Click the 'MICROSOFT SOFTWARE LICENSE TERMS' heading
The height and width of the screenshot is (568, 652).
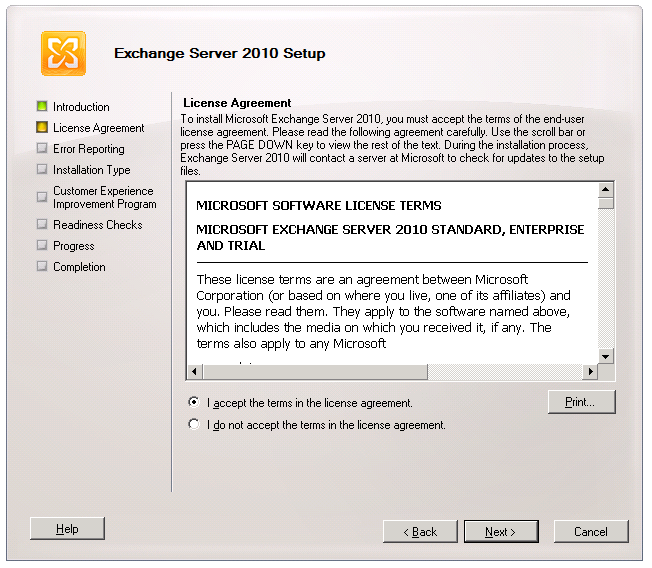coord(319,205)
